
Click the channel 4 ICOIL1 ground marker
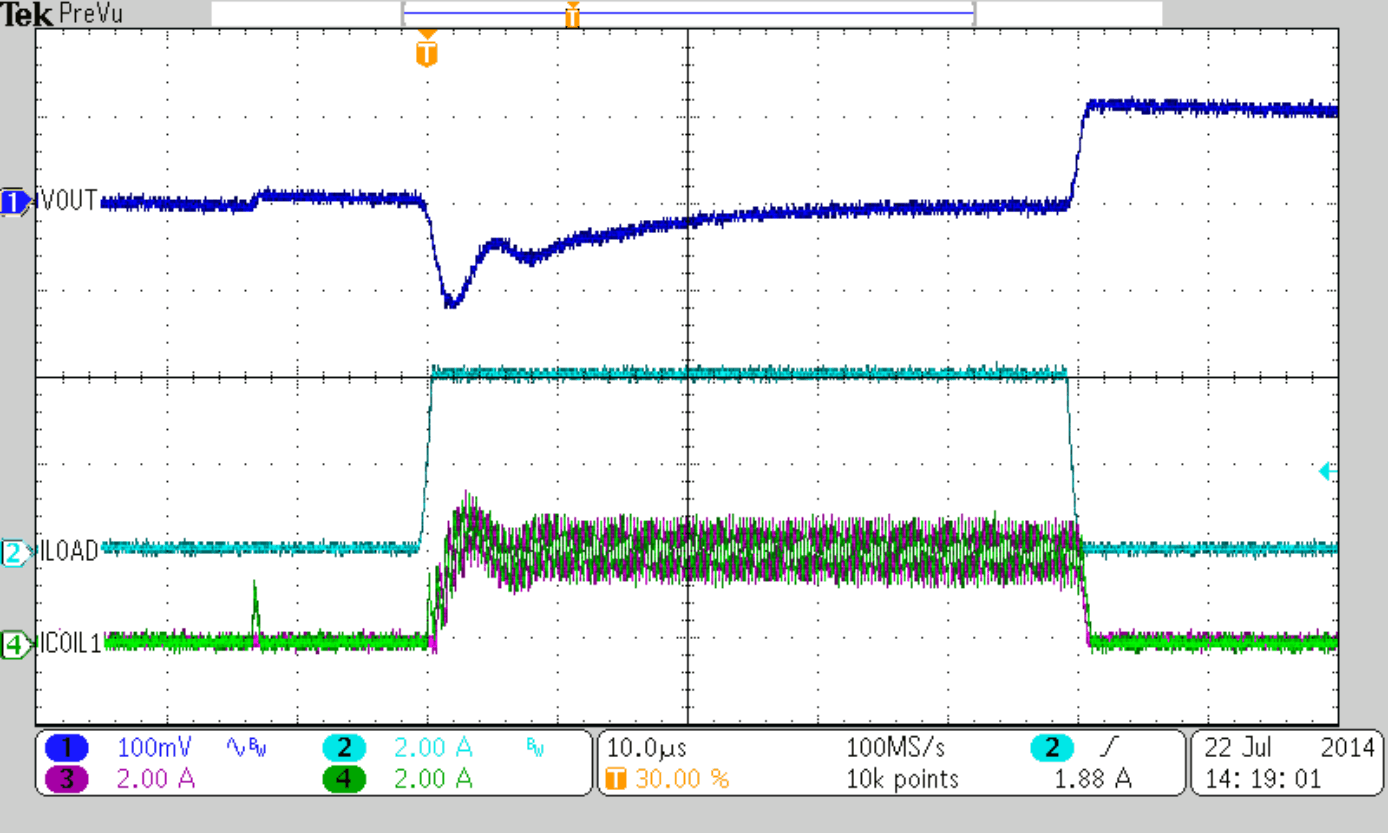click(x=15, y=645)
